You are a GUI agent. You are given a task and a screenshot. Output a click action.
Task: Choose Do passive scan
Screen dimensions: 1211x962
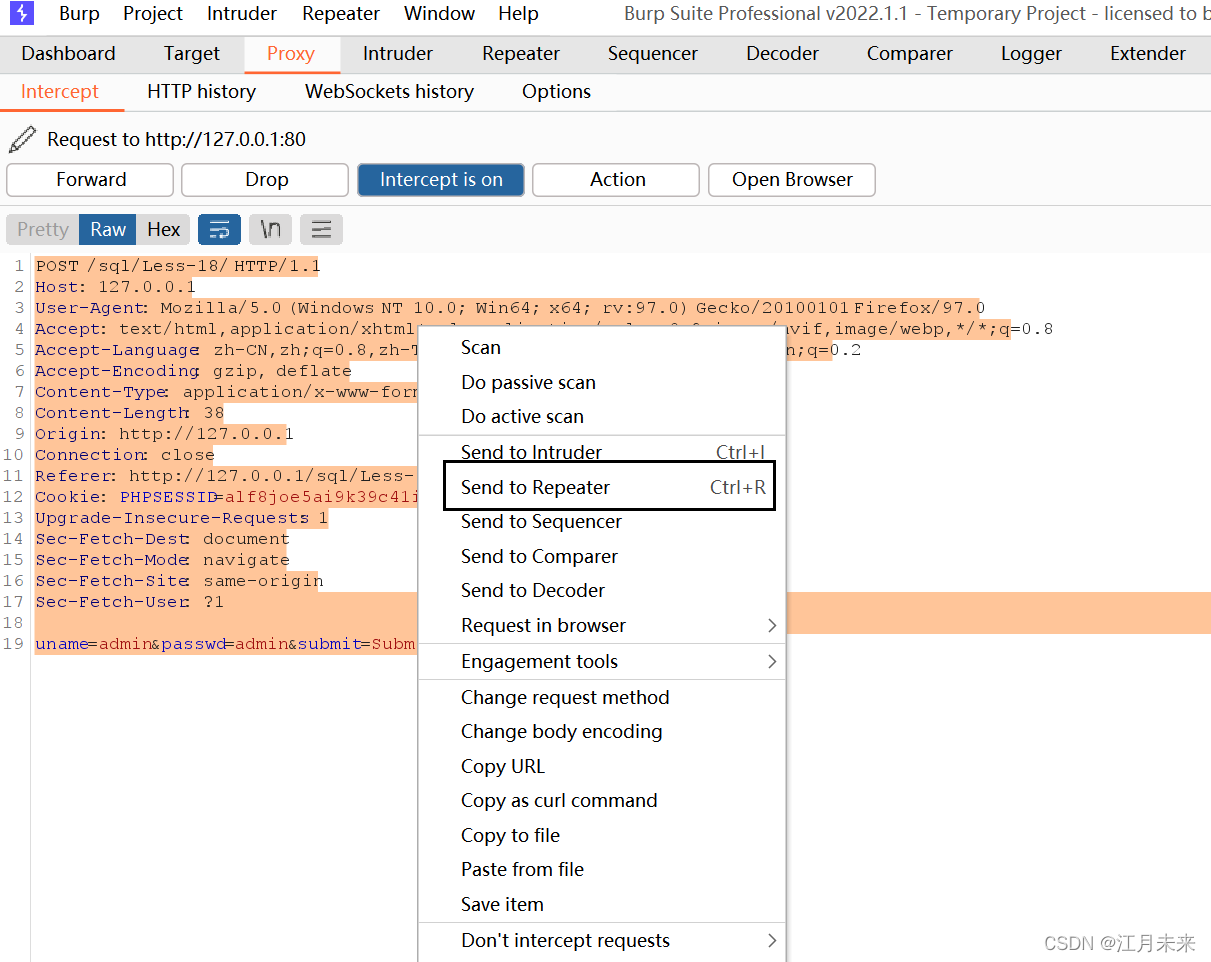(602, 382)
